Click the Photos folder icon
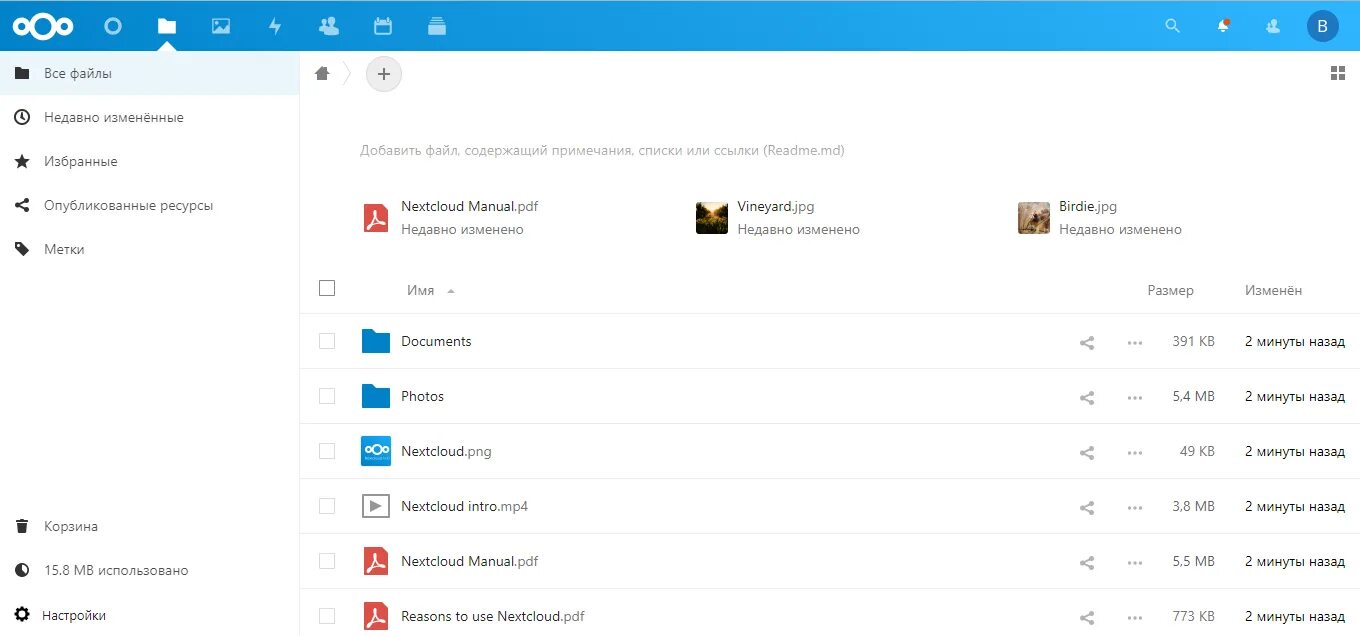This screenshot has height=636, width=1360. coord(376,396)
